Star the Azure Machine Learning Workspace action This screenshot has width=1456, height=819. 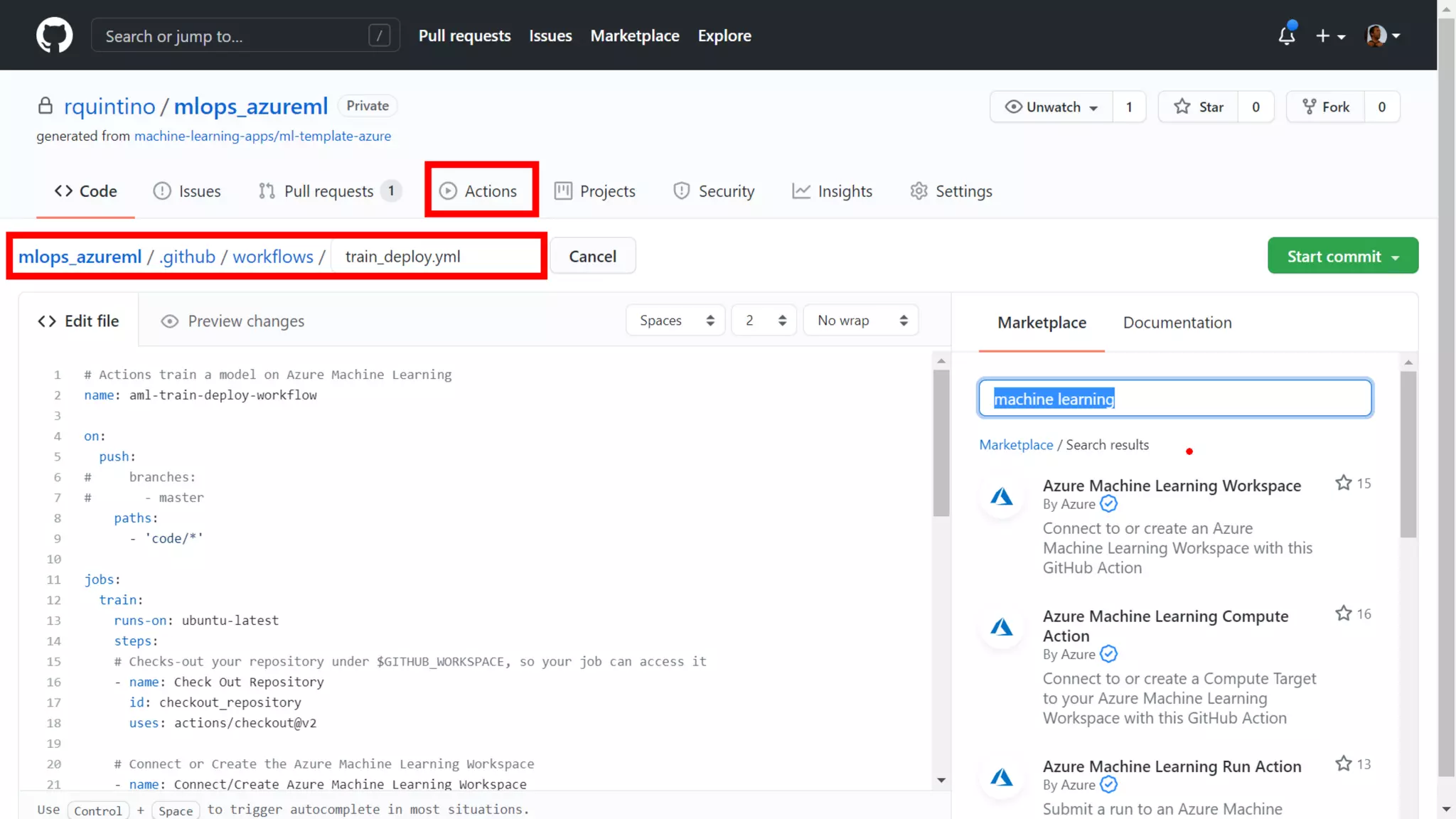point(1343,483)
